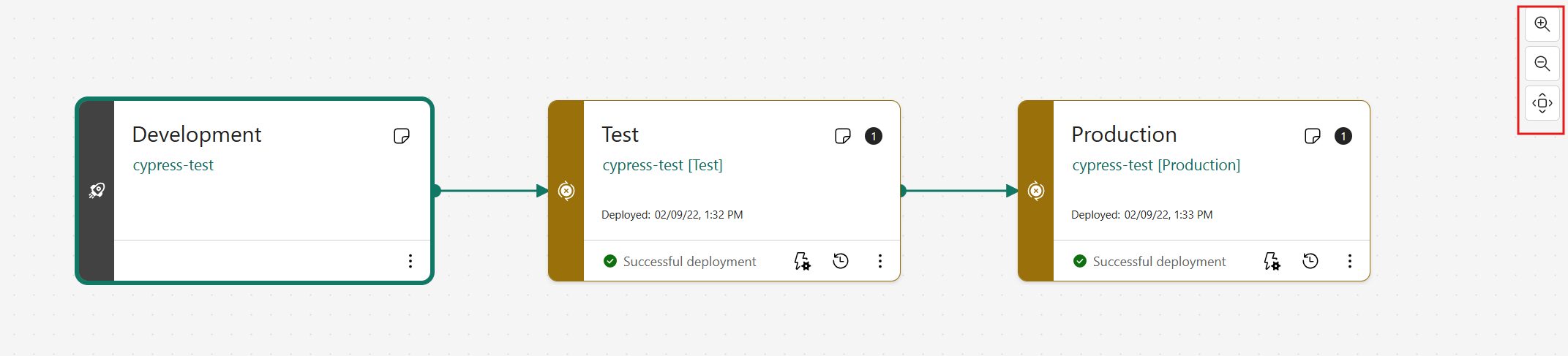Open deployment rules icon on Test stage
The image size is (1568, 356).
pyautogui.click(x=803, y=261)
